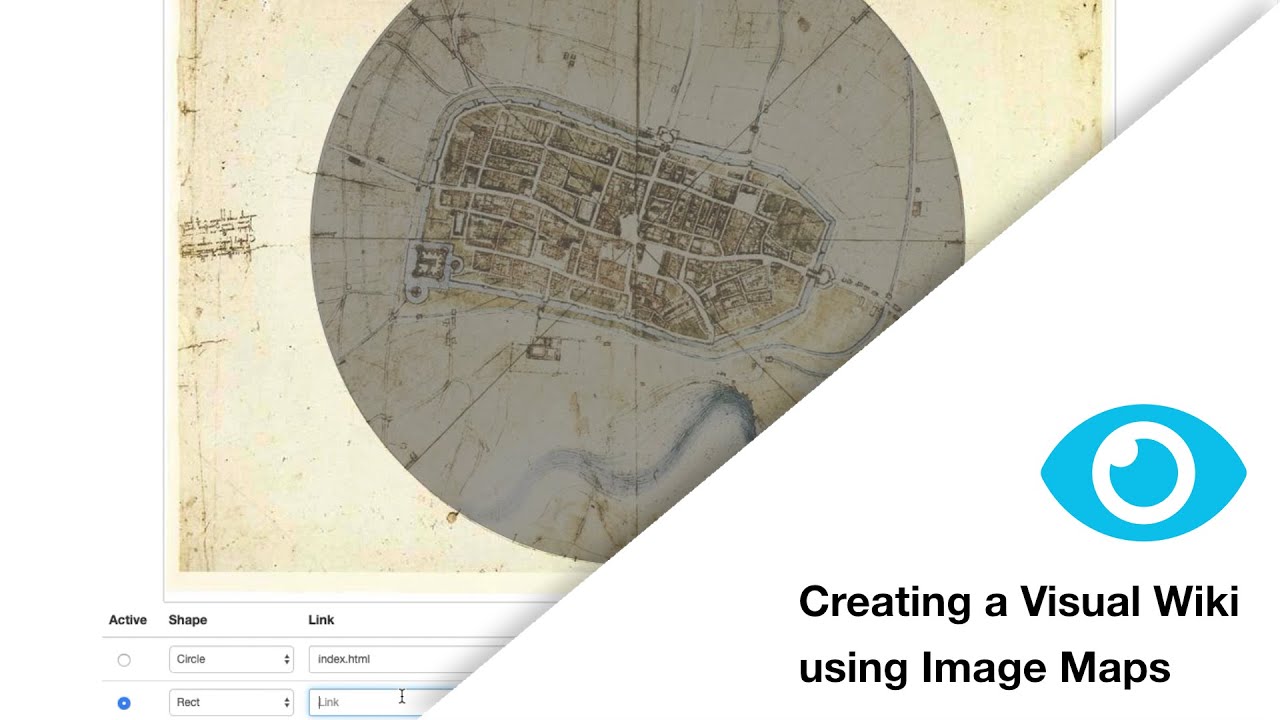Click the 'Creating a Visual Wiki' title text
The height and width of the screenshot is (720, 1280).
coord(1019,602)
